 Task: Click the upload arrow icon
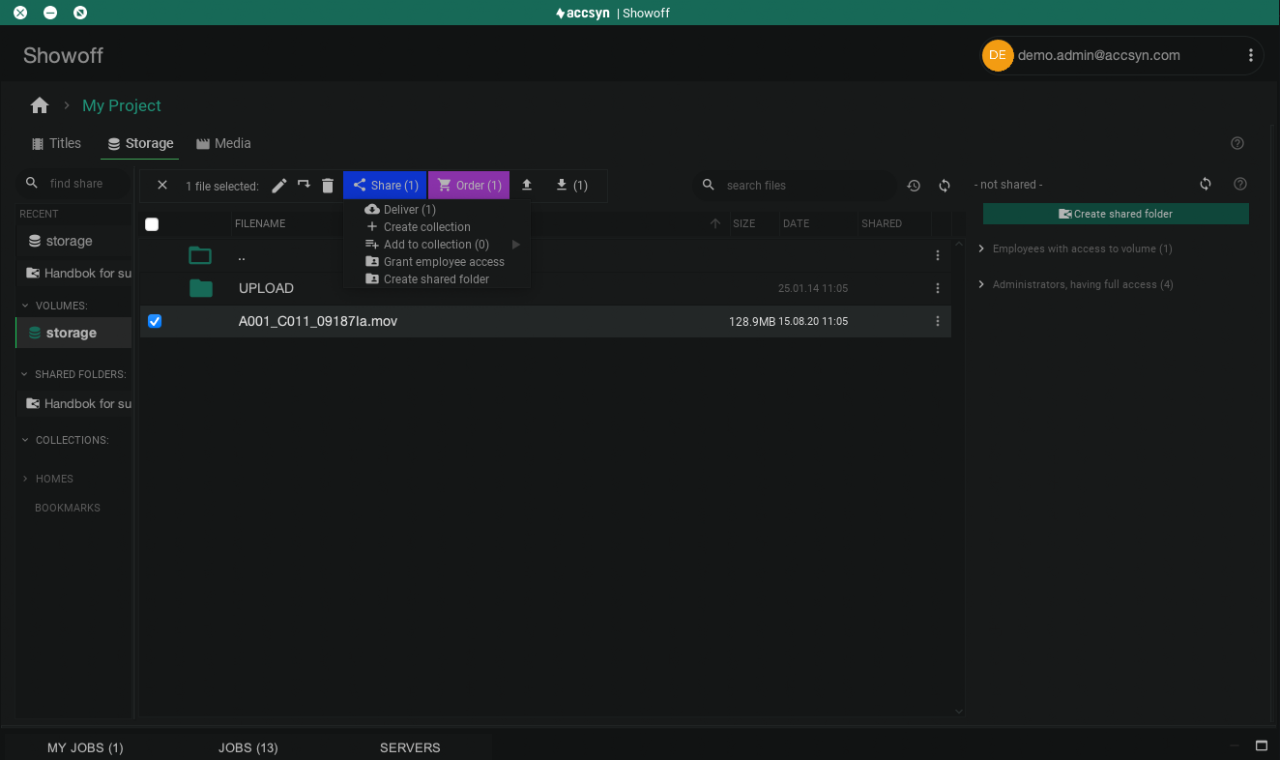click(x=527, y=185)
